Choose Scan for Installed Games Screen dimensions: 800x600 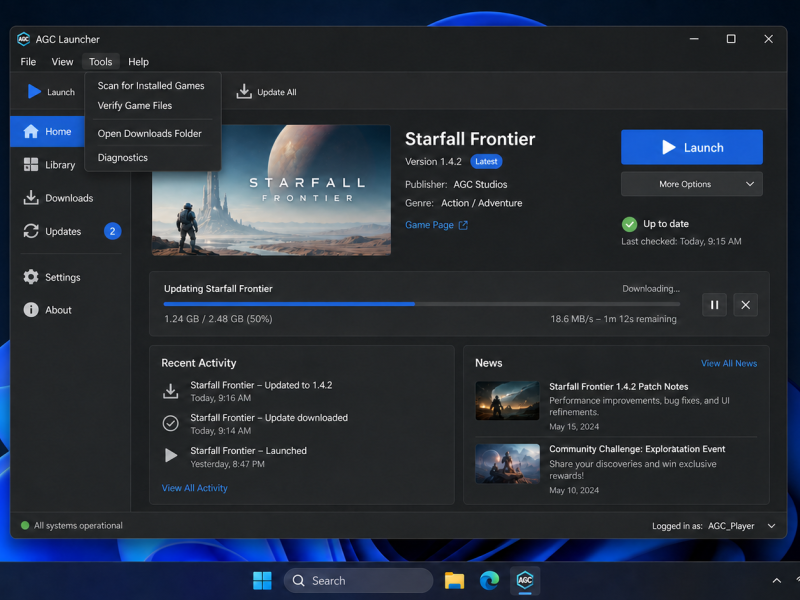(151, 86)
